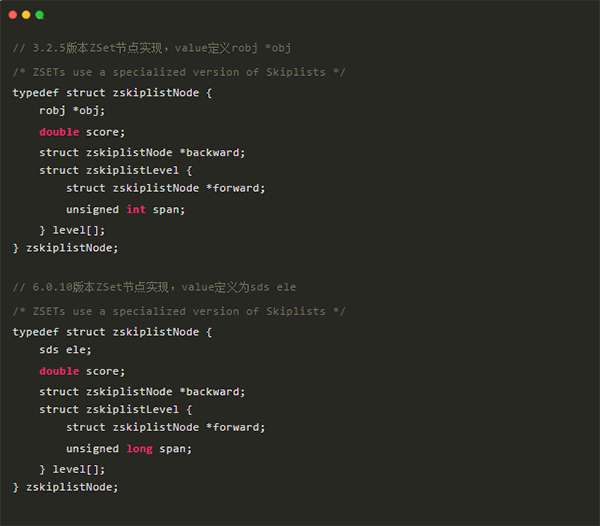600x526 pixels.
Task: Click the pink 'int' keyword
Action: click(136, 209)
